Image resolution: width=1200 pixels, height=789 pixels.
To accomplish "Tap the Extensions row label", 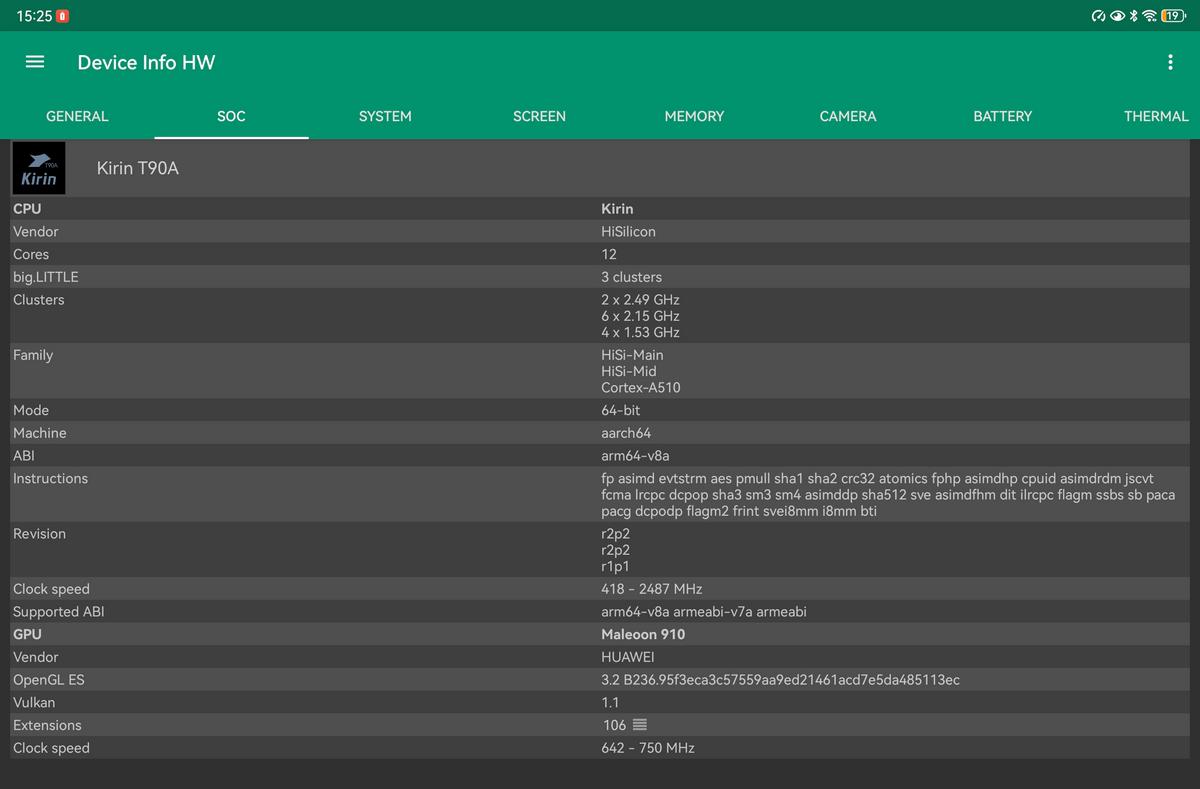I will coord(47,725).
